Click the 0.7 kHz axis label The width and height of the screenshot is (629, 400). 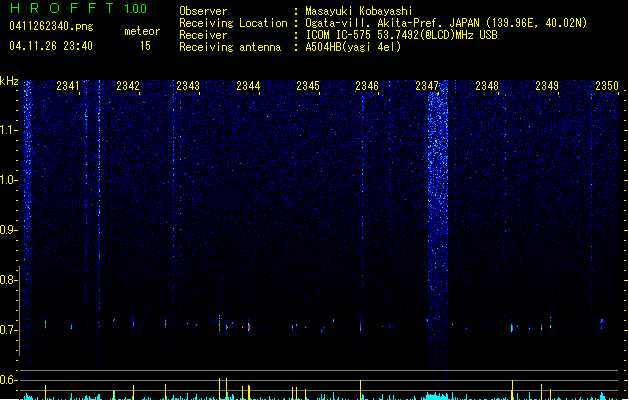pyautogui.click(x=8, y=330)
